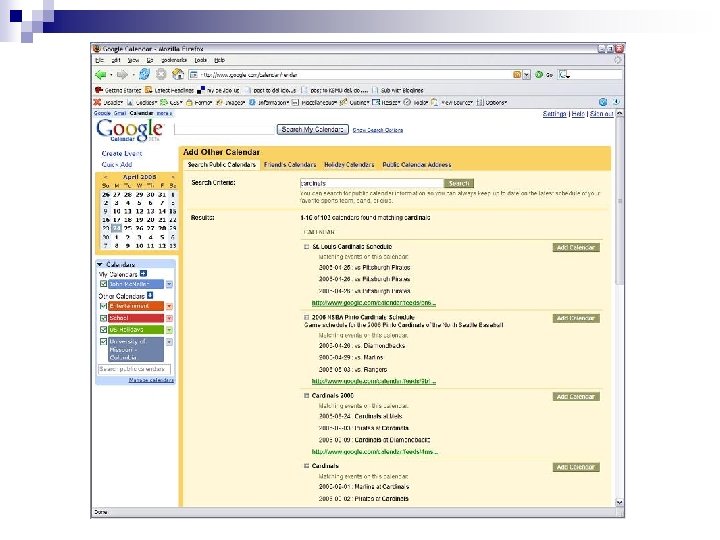The image size is (720, 540).
Task: Select the Search Public Calendars tab
Action: pyautogui.click(x=221, y=164)
